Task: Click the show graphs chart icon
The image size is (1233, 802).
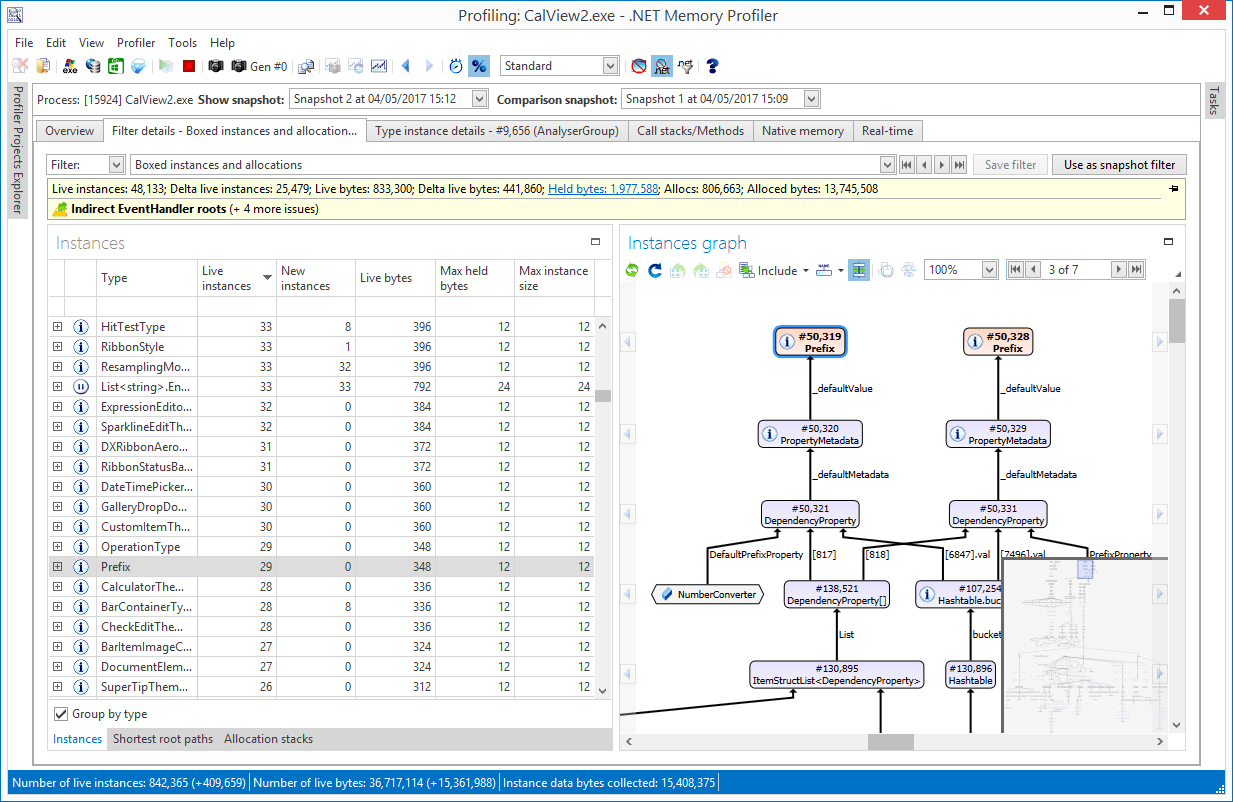Action: coord(378,66)
